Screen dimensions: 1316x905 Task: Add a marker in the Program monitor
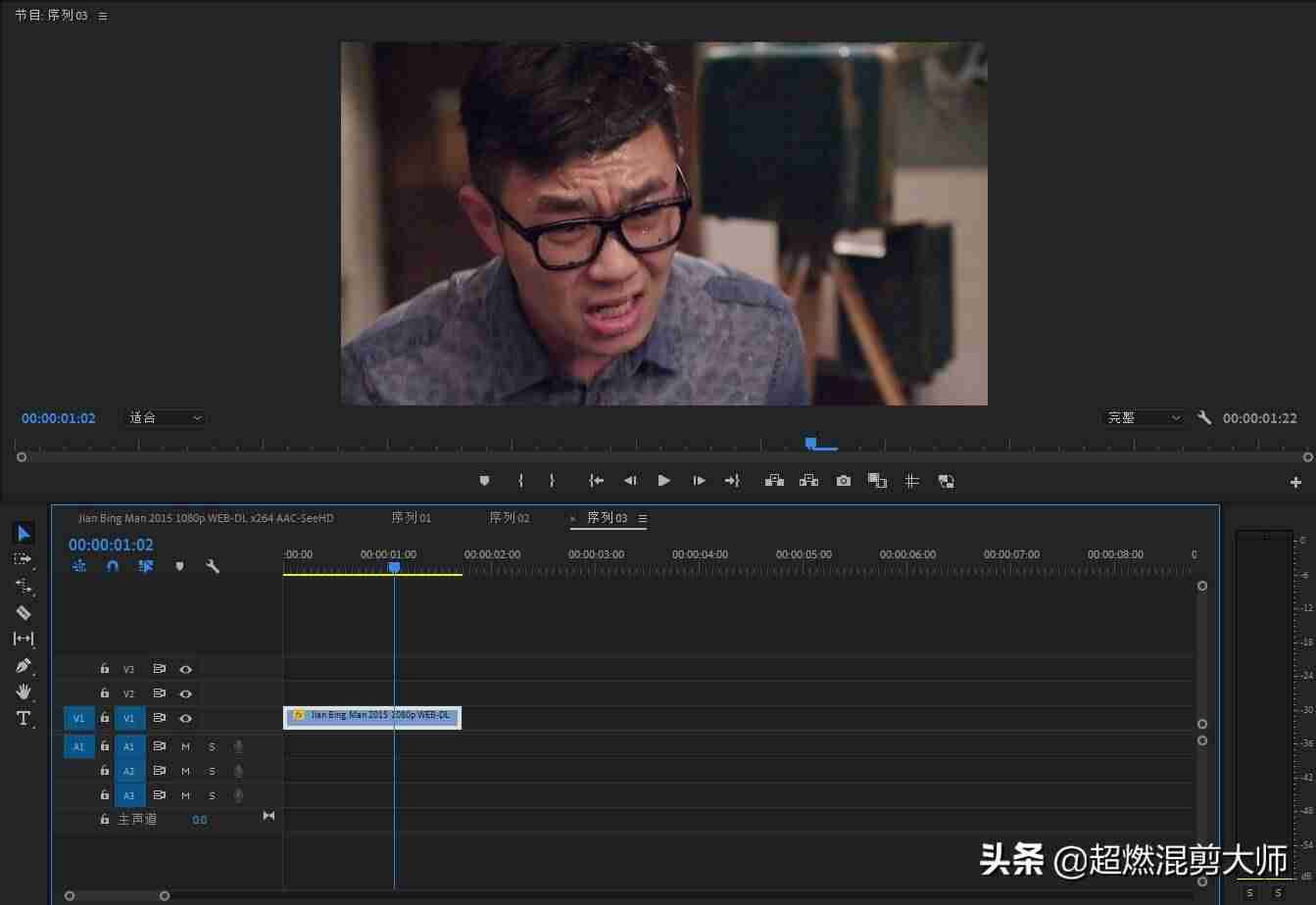tap(484, 481)
